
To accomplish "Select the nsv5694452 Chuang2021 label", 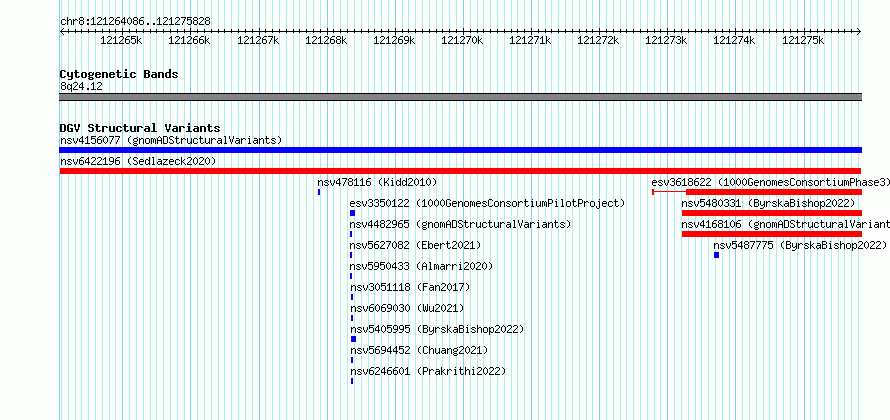I will point(418,350).
